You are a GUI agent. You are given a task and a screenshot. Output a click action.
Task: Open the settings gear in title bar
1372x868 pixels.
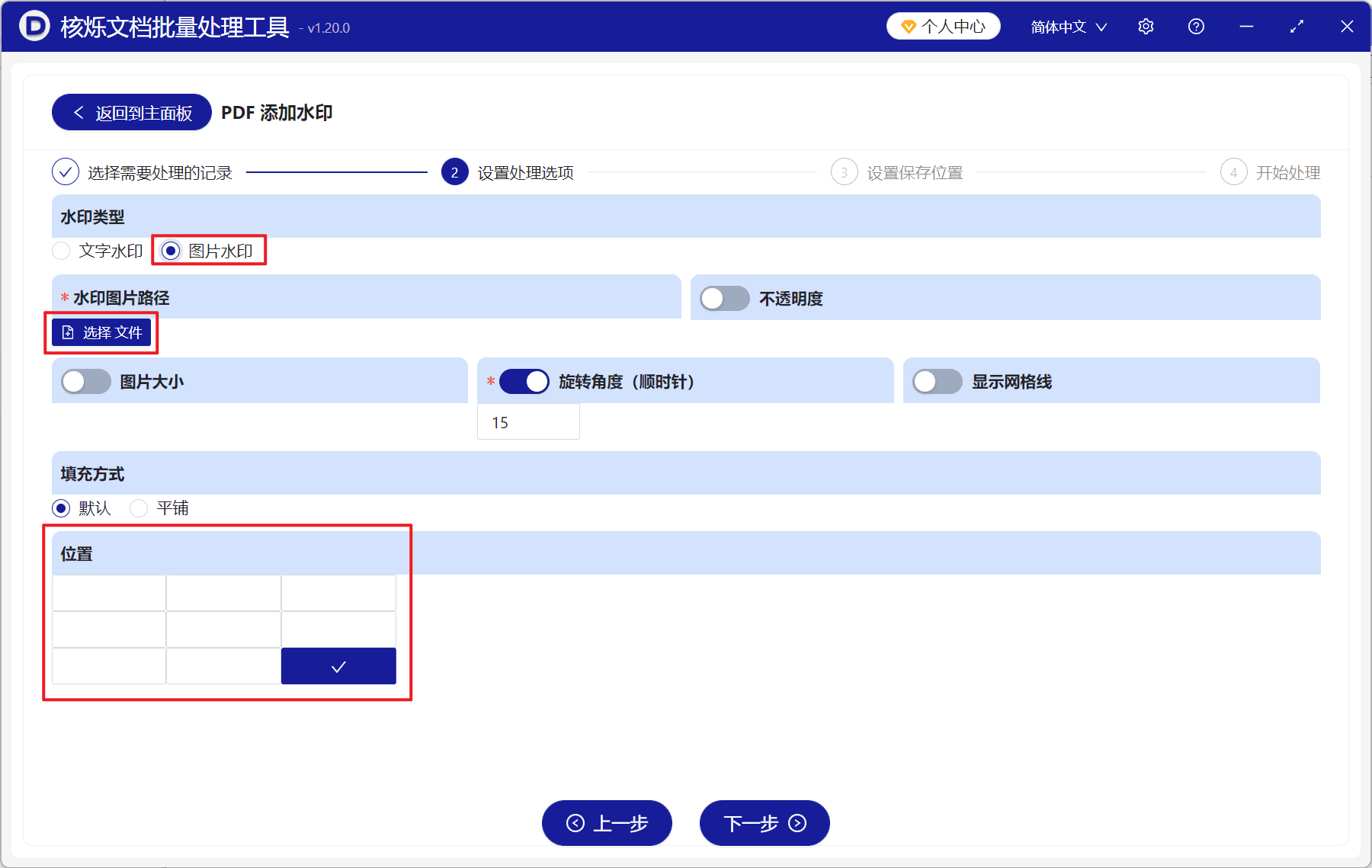(1146, 26)
